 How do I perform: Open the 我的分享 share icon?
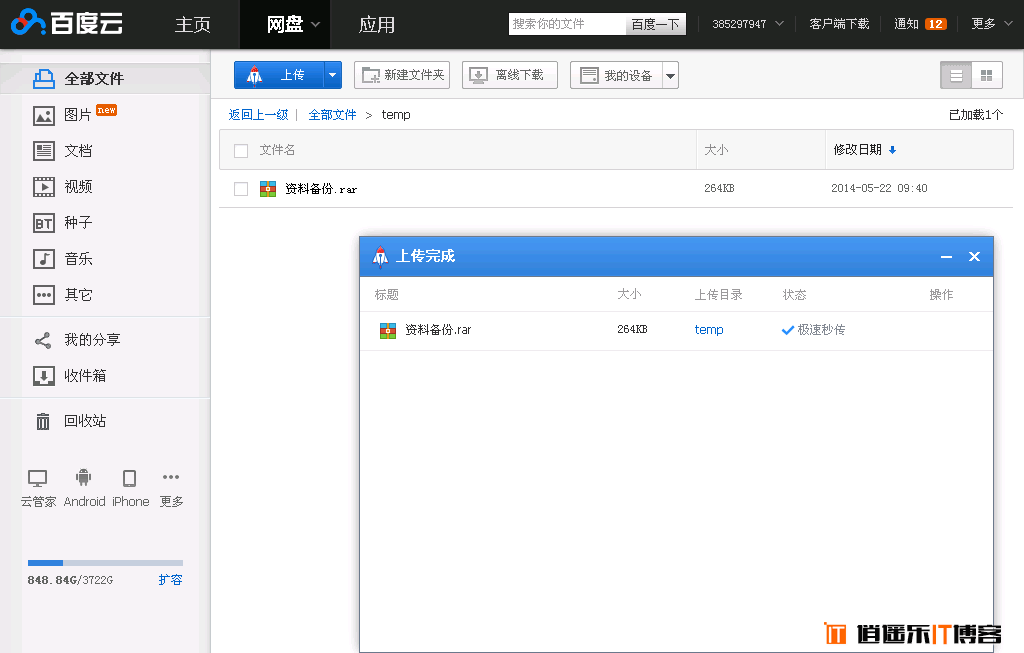[x=43, y=340]
